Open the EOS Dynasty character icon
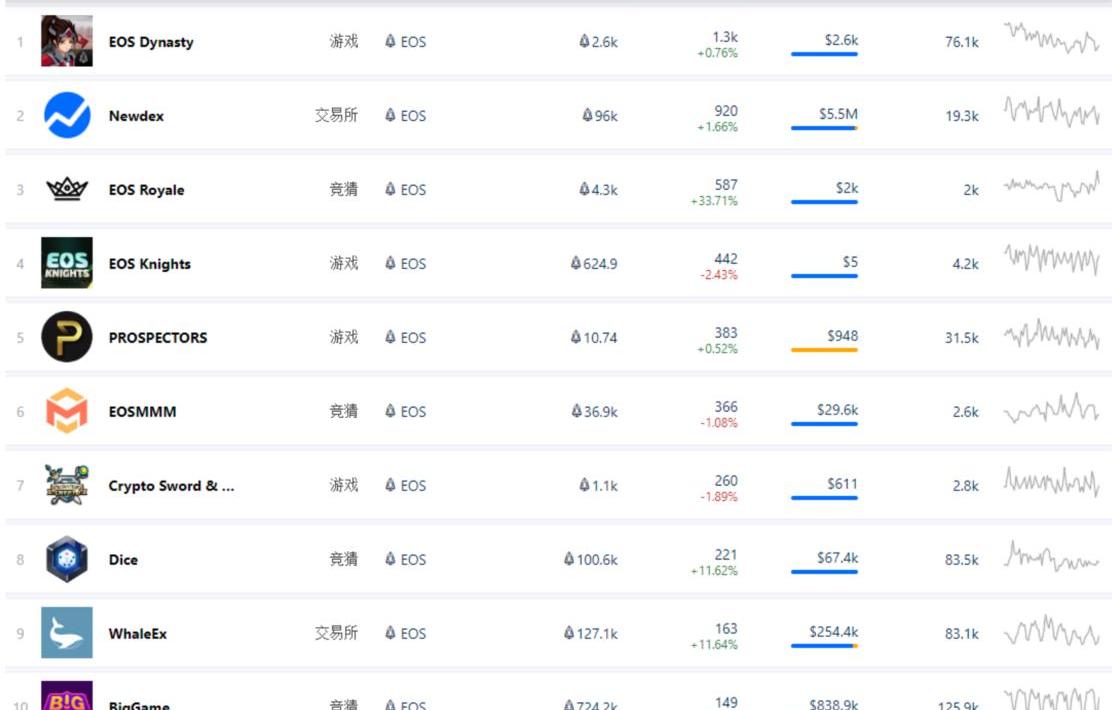Viewport: 1112px width, 710px height. point(67,41)
